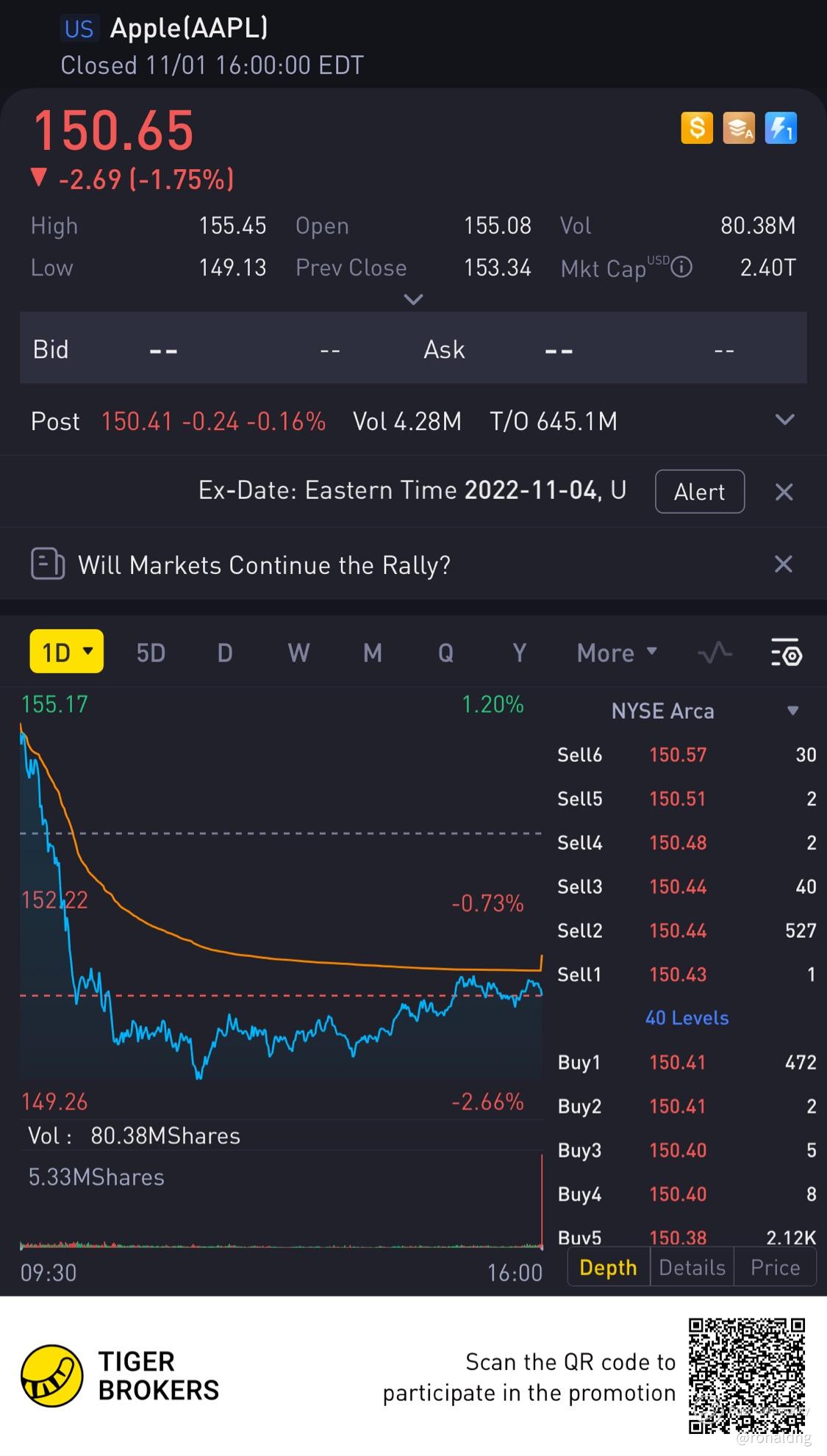Select Buy1 order row with 472

[687, 1062]
